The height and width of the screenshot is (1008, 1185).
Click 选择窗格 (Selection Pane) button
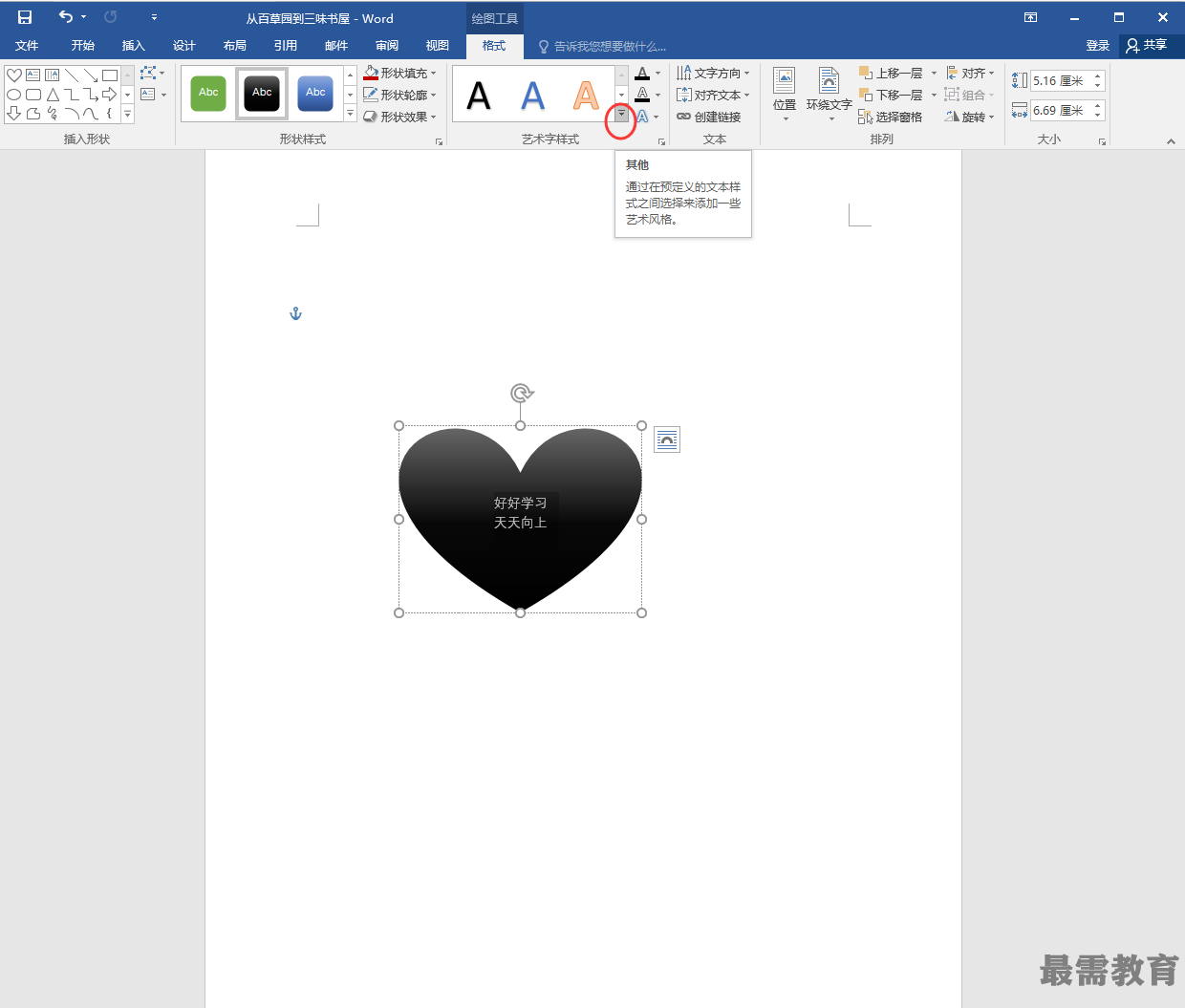(x=891, y=117)
